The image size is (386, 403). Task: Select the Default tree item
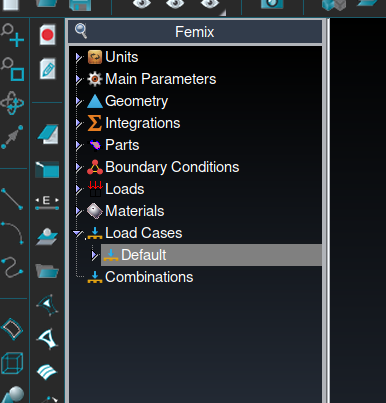click(x=211, y=255)
